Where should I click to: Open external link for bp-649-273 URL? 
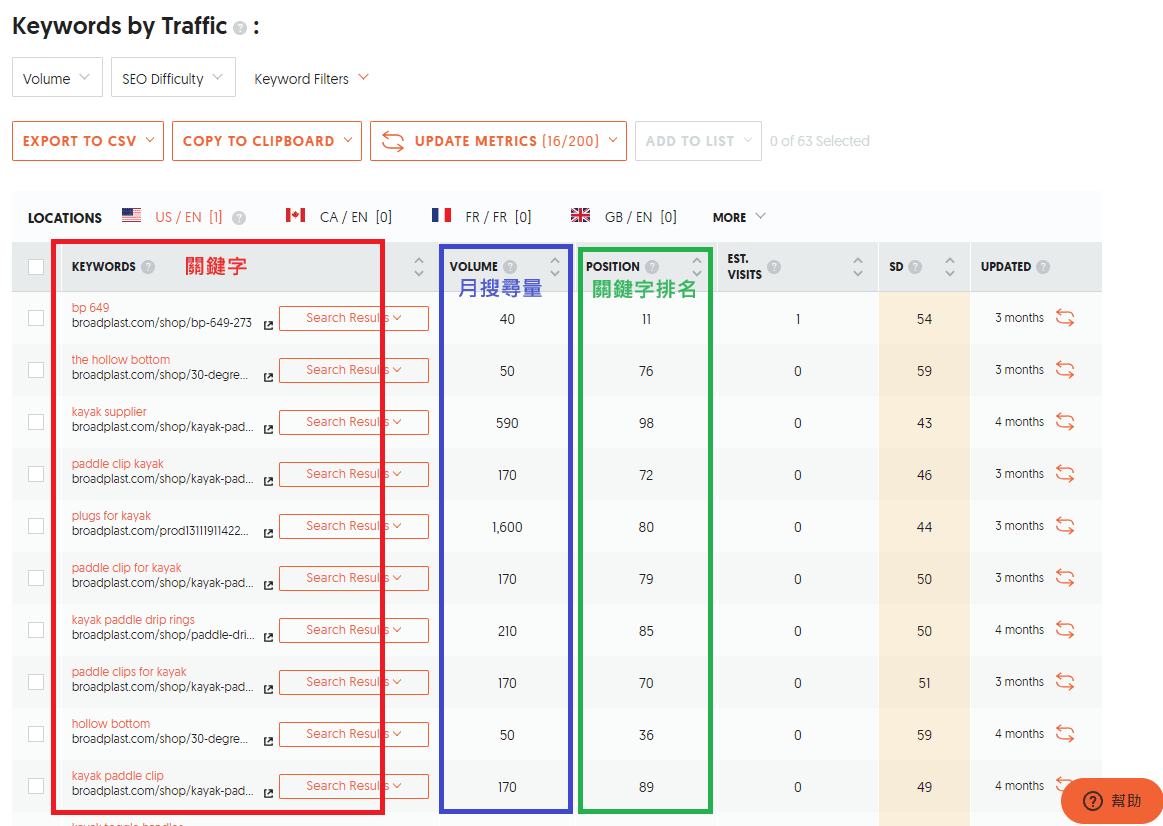268,325
